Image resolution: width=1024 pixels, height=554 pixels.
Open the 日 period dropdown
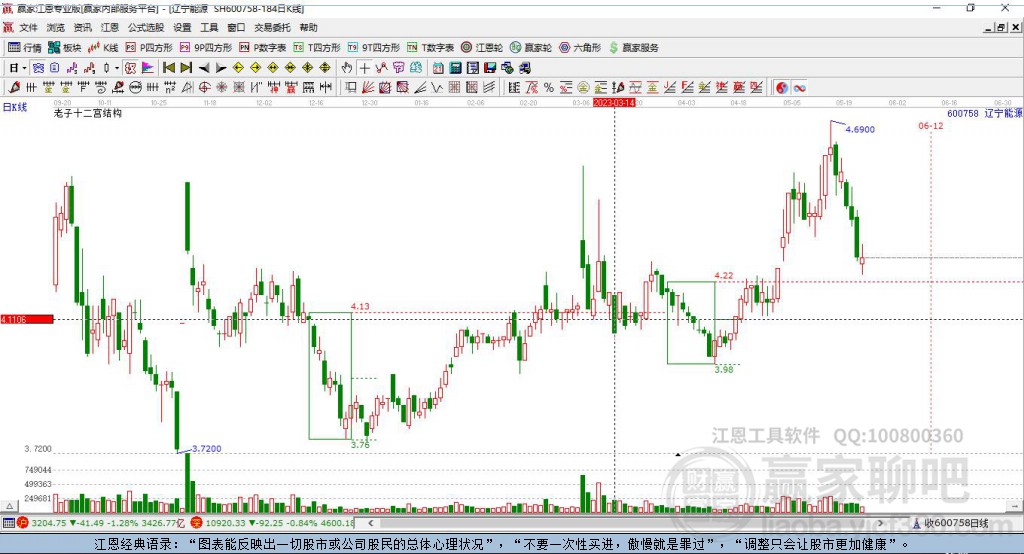(18, 68)
